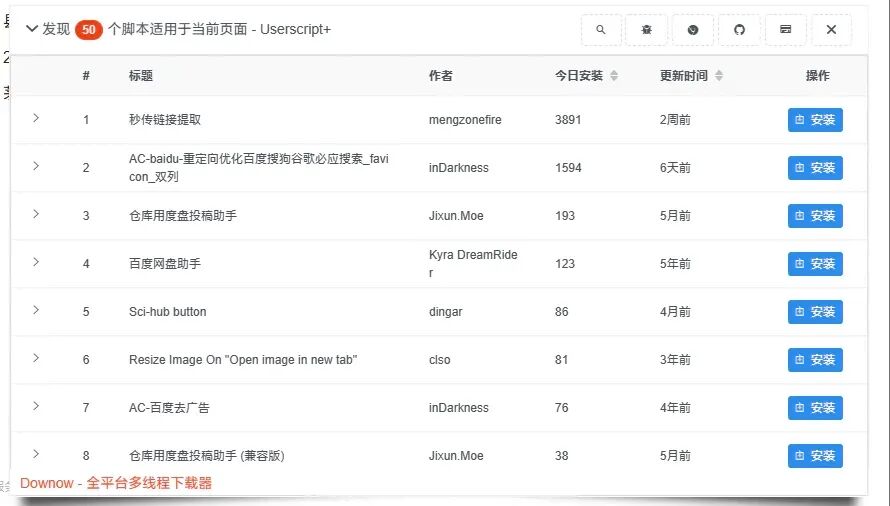Click the install count 3891
Screen dimensions: 890x506
pos(568,120)
